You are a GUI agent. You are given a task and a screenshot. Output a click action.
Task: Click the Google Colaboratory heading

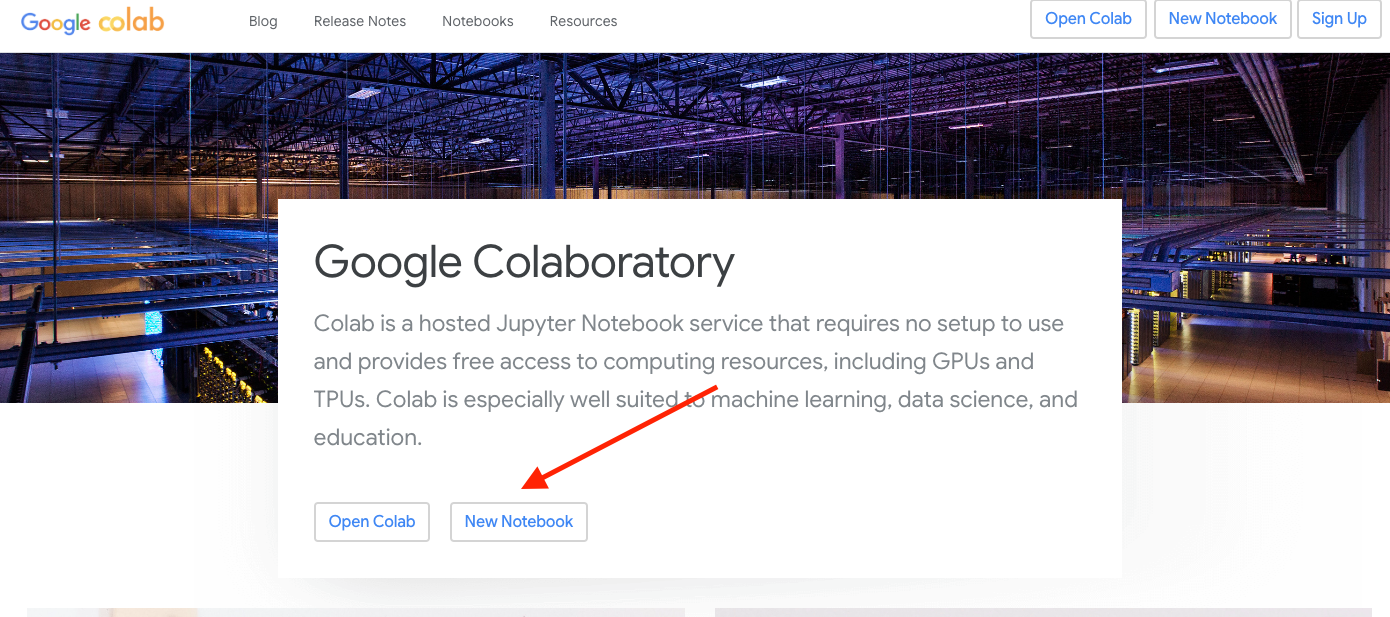click(x=523, y=262)
